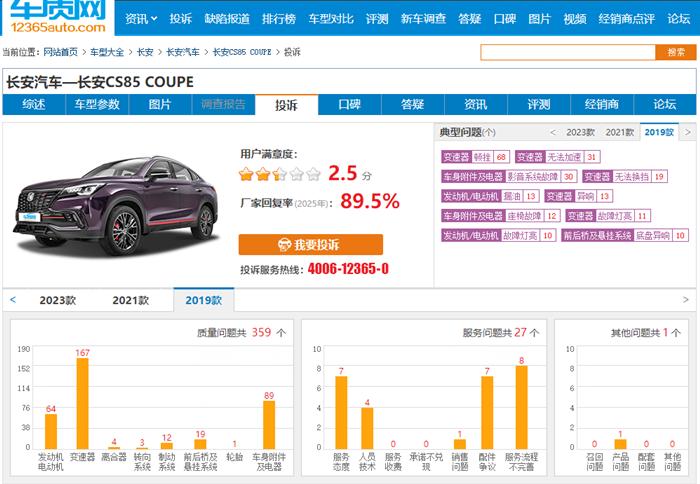Click the 变速器 无法加速 31 tag

click(x=558, y=157)
